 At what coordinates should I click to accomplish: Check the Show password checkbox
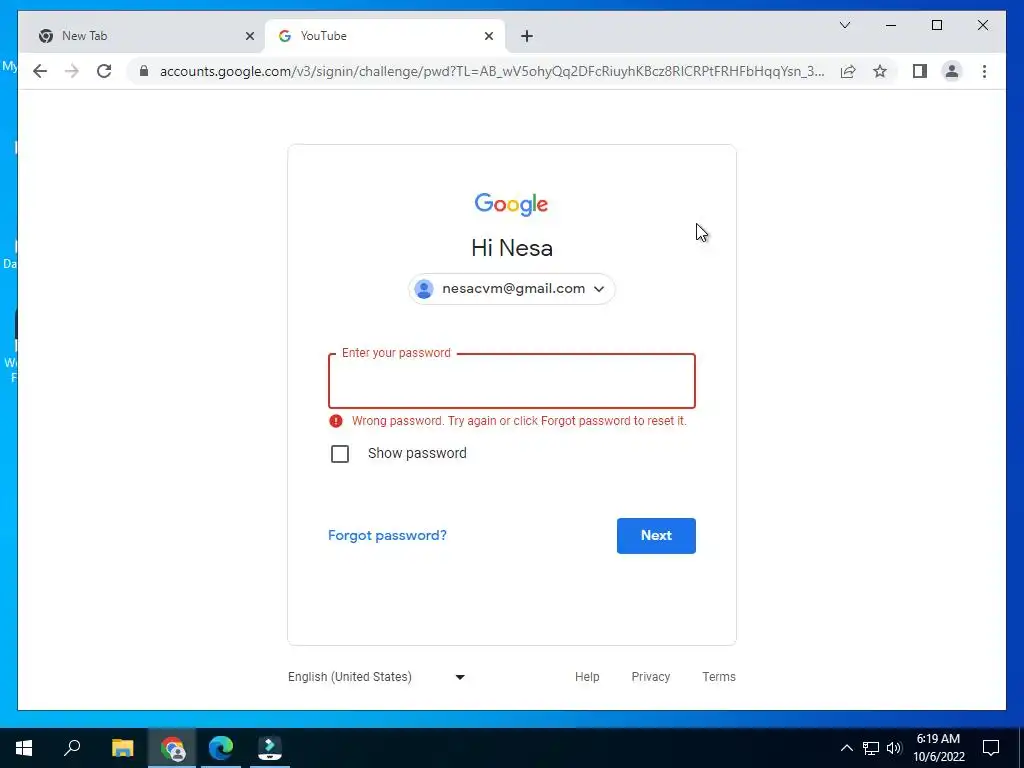tap(340, 453)
